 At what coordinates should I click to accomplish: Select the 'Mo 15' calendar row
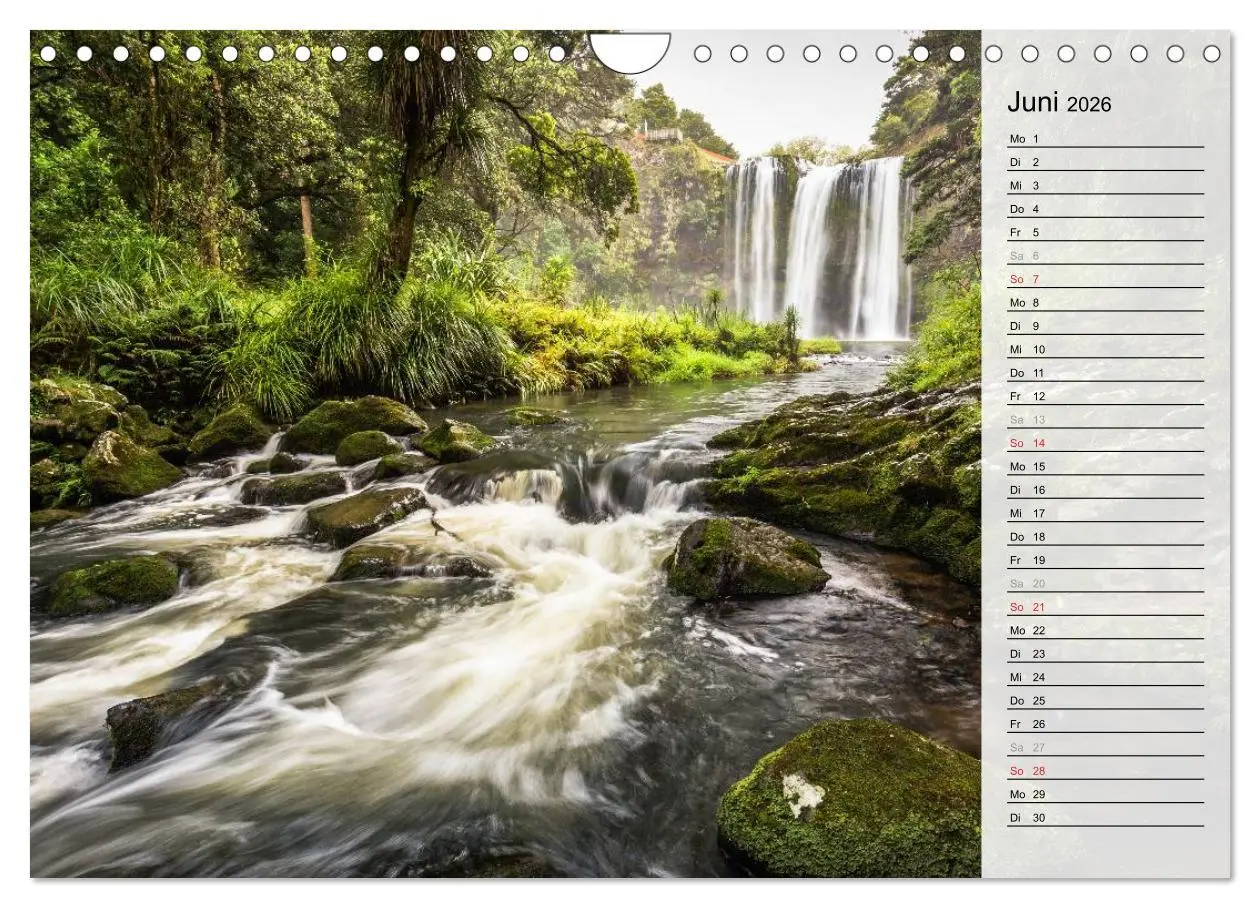point(1105,466)
